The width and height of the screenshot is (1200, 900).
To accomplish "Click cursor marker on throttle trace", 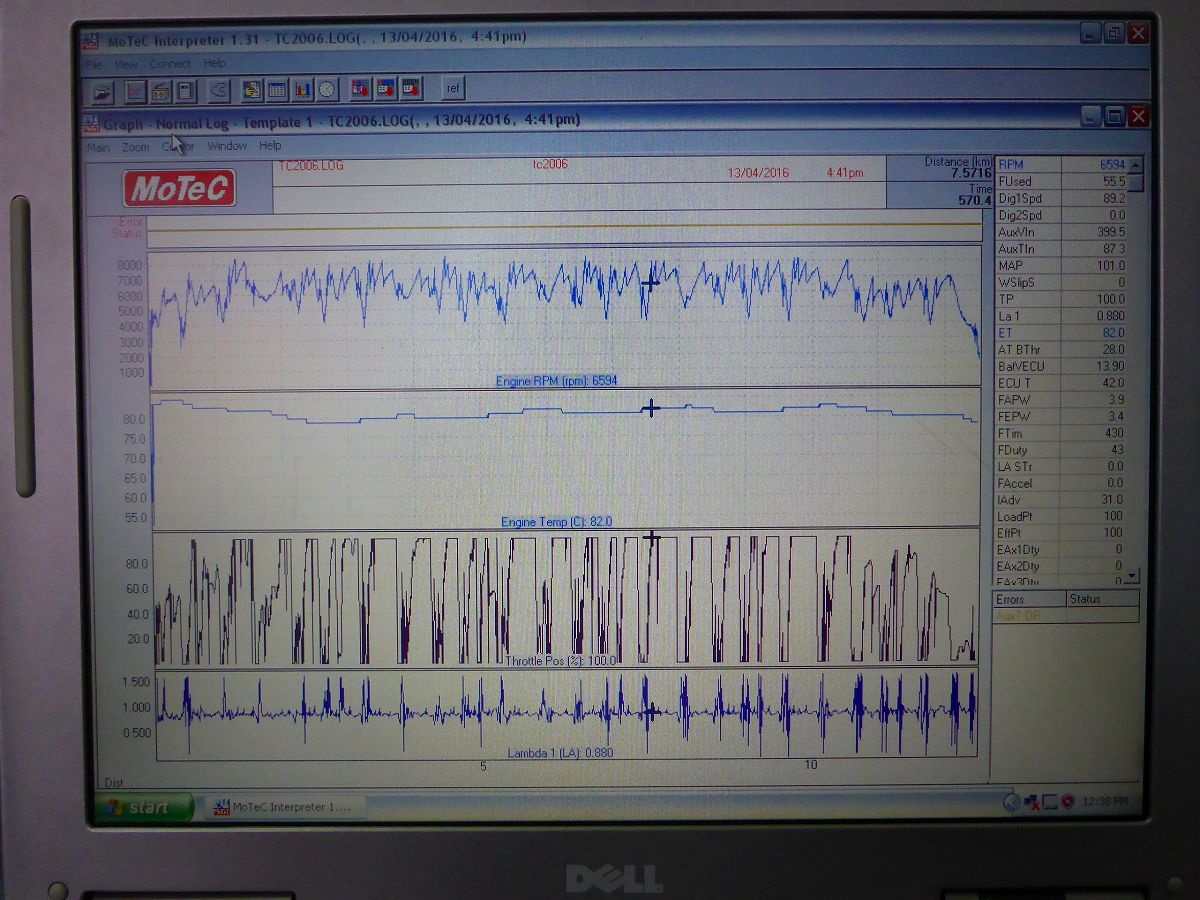I will coord(652,538).
